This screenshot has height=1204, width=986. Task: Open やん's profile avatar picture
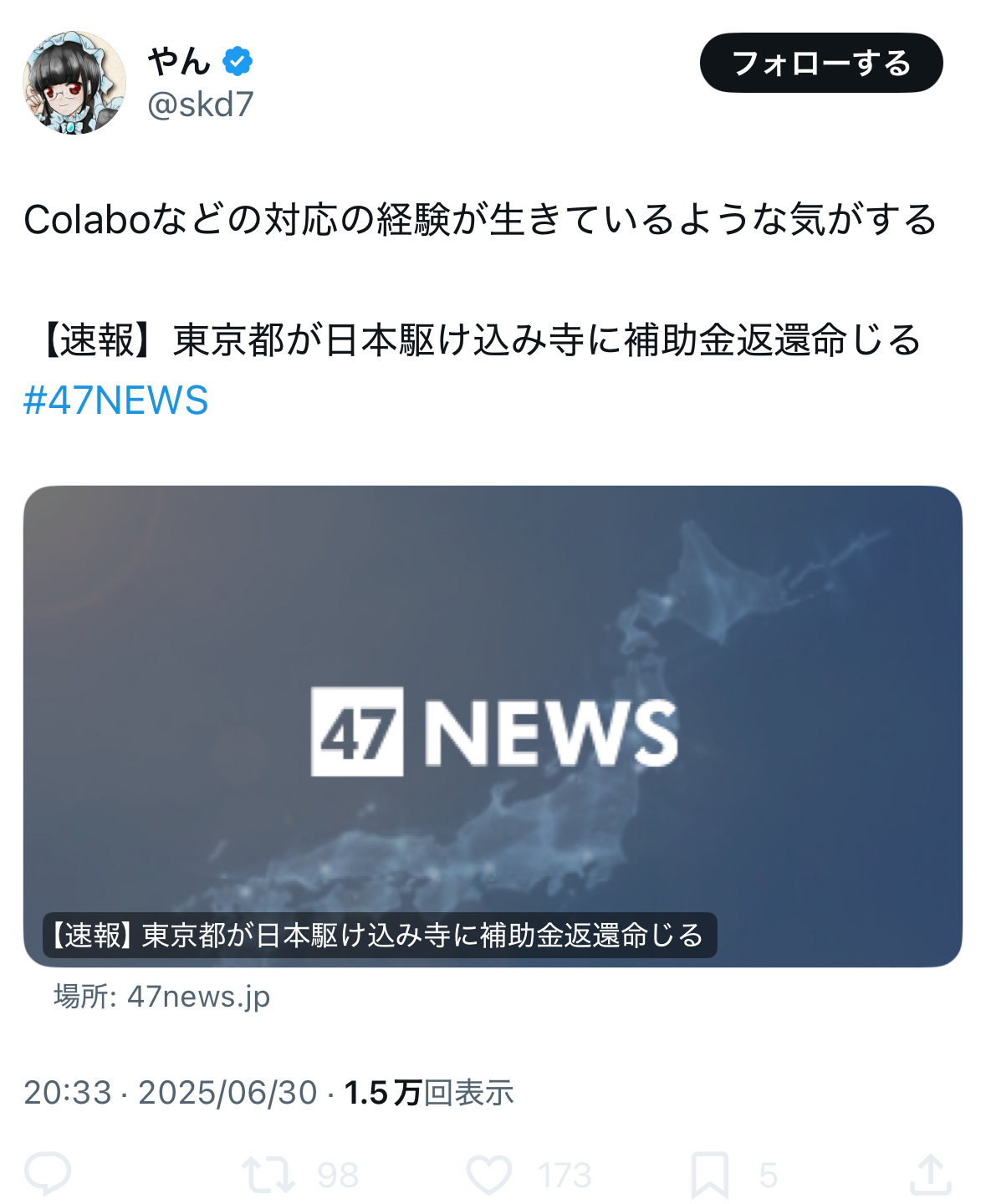[x=74, y=83]
